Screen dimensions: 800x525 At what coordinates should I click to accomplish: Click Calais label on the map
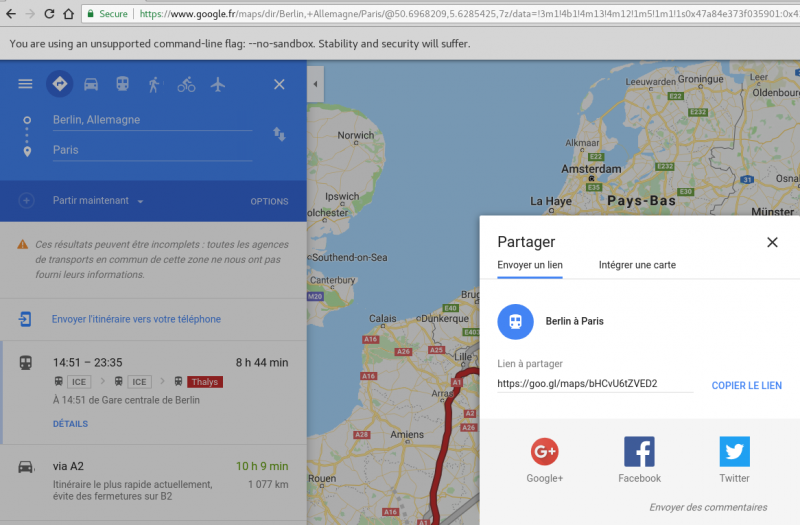383,318
